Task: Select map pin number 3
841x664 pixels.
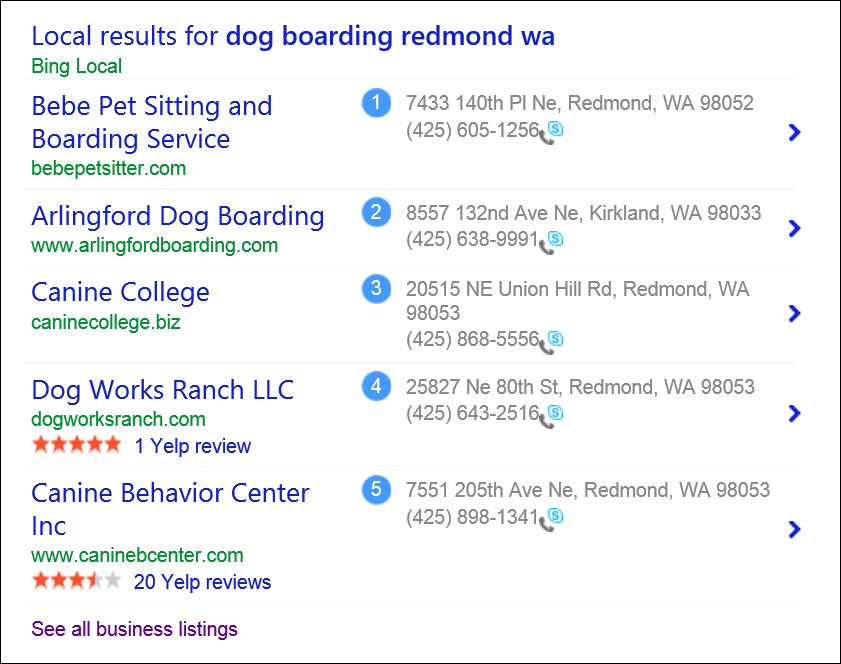Action: [376, 289]
